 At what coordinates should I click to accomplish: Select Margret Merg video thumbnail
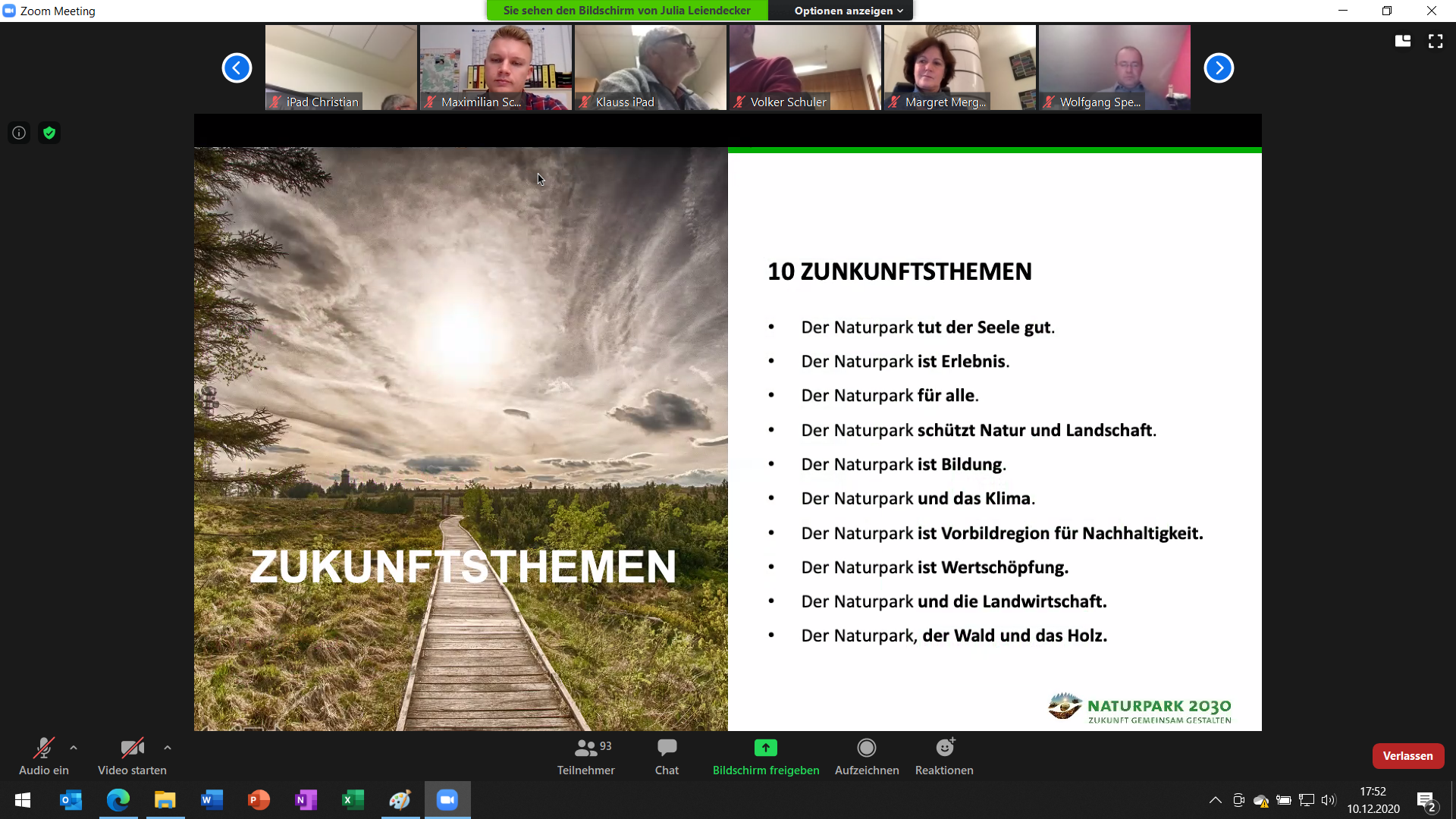click(959, 67)
